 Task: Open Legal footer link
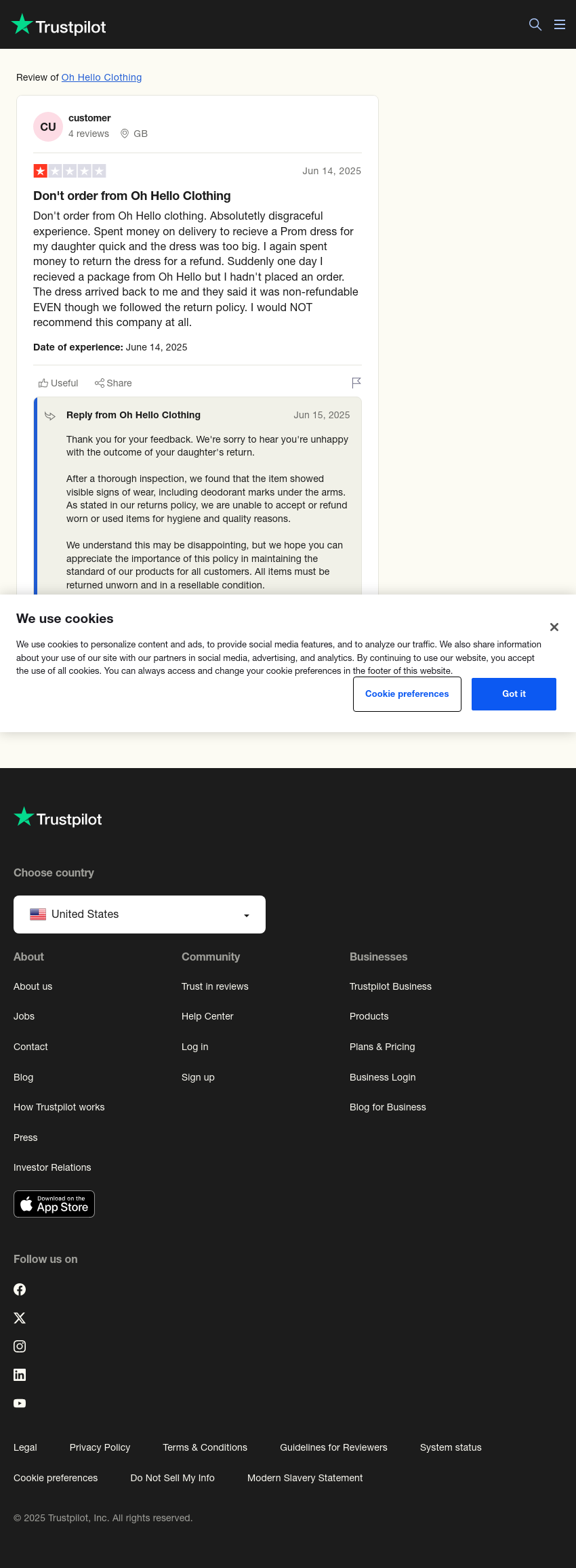pyautogui.click(x=25, y=1447)
